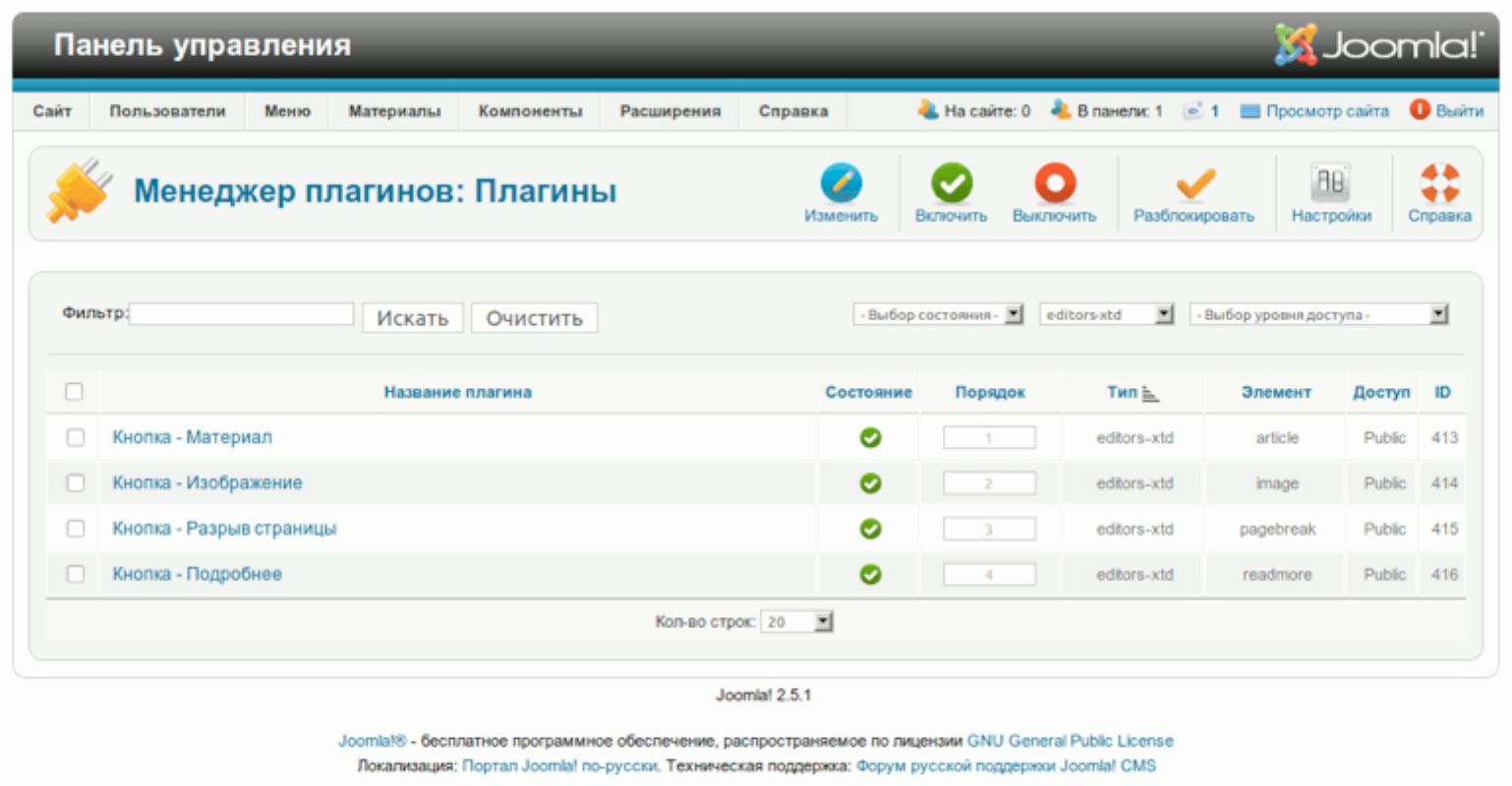This screenshot has width=1512, height=786.
Task: Click the Включить enable toolbar icon
Action: 952,184
